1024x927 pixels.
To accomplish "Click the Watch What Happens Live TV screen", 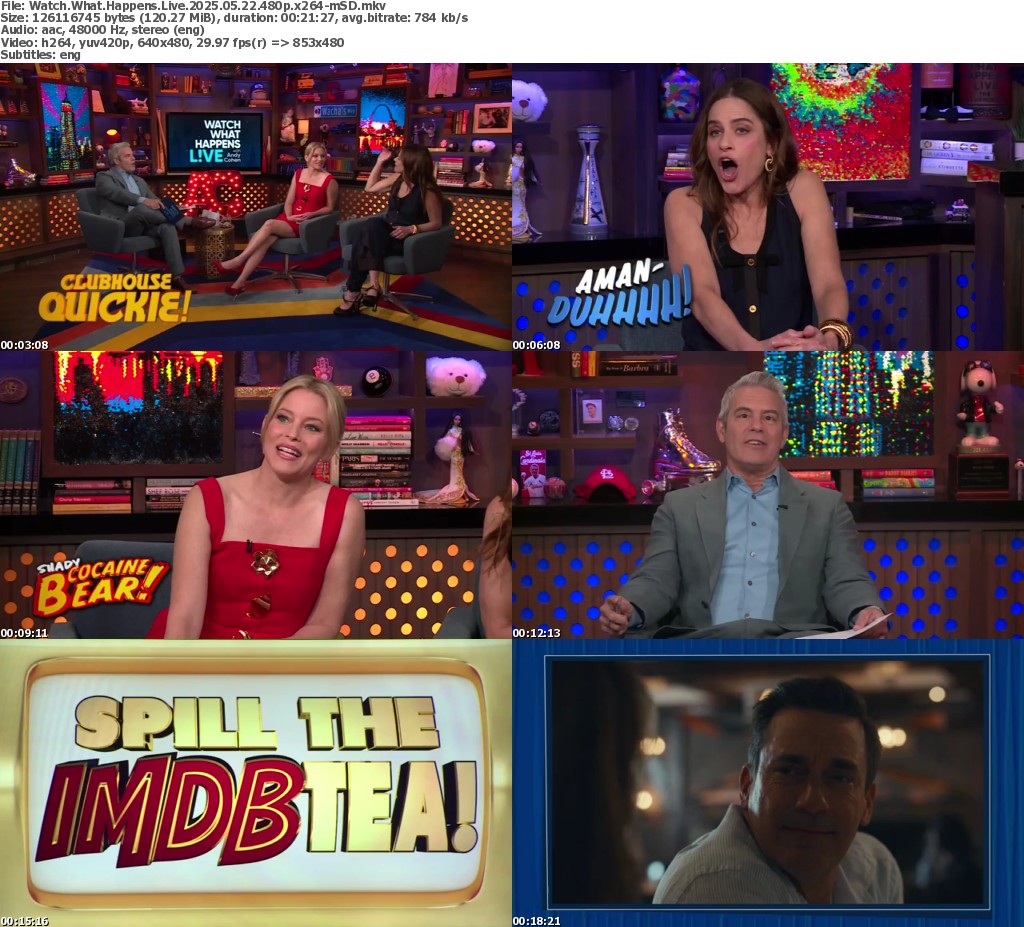I will [x=214, y=141].
